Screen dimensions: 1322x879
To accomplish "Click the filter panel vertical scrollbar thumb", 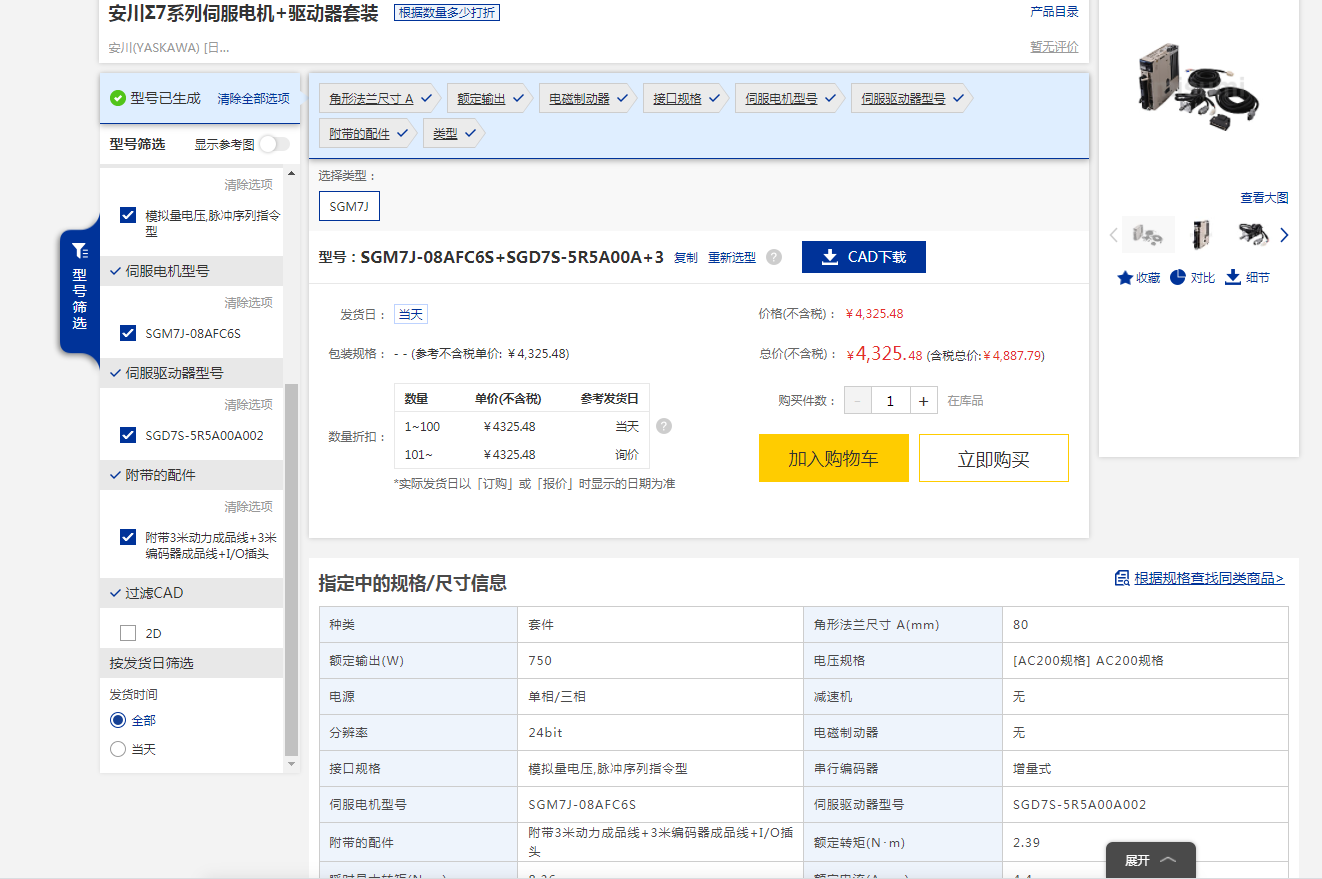I will tap(292, 568).
